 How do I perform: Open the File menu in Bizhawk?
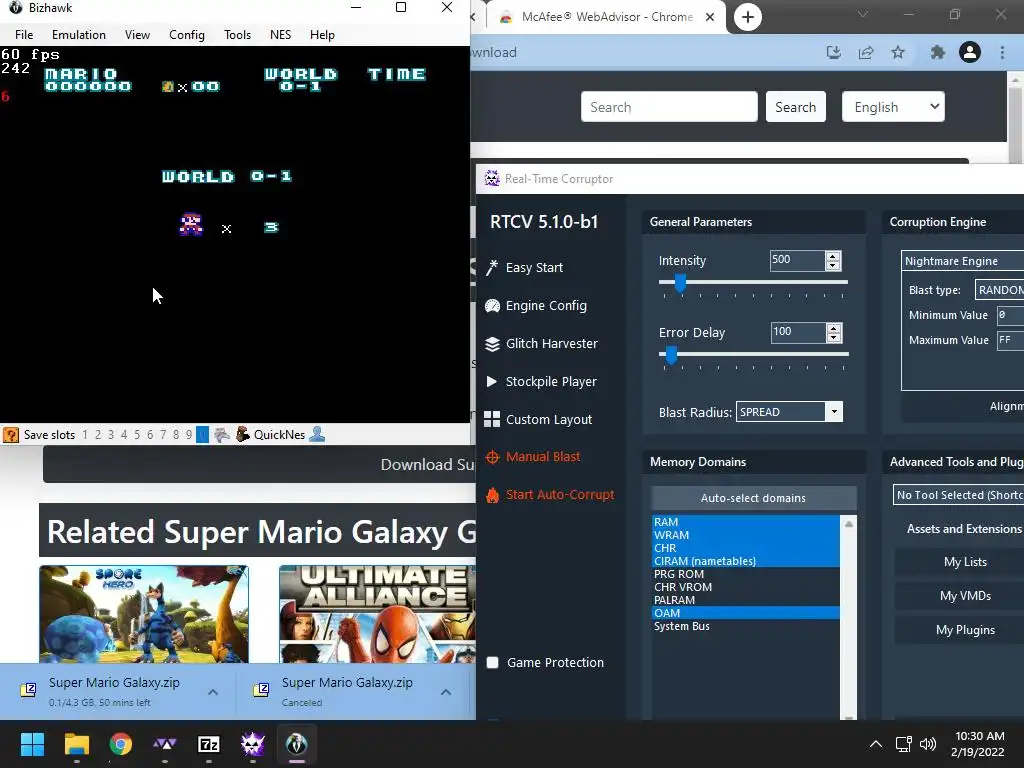pyautogui.click(x=24, y=35)
